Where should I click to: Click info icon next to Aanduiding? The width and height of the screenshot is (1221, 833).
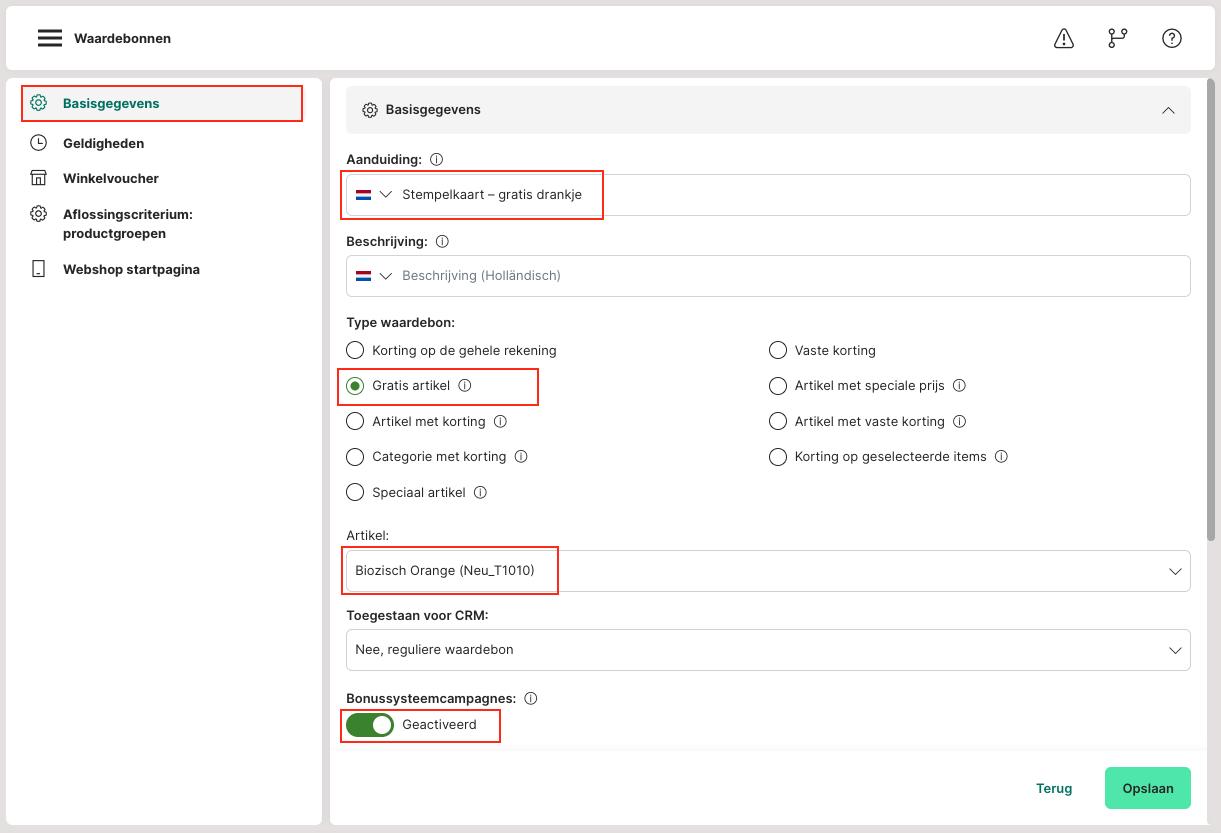436,160
